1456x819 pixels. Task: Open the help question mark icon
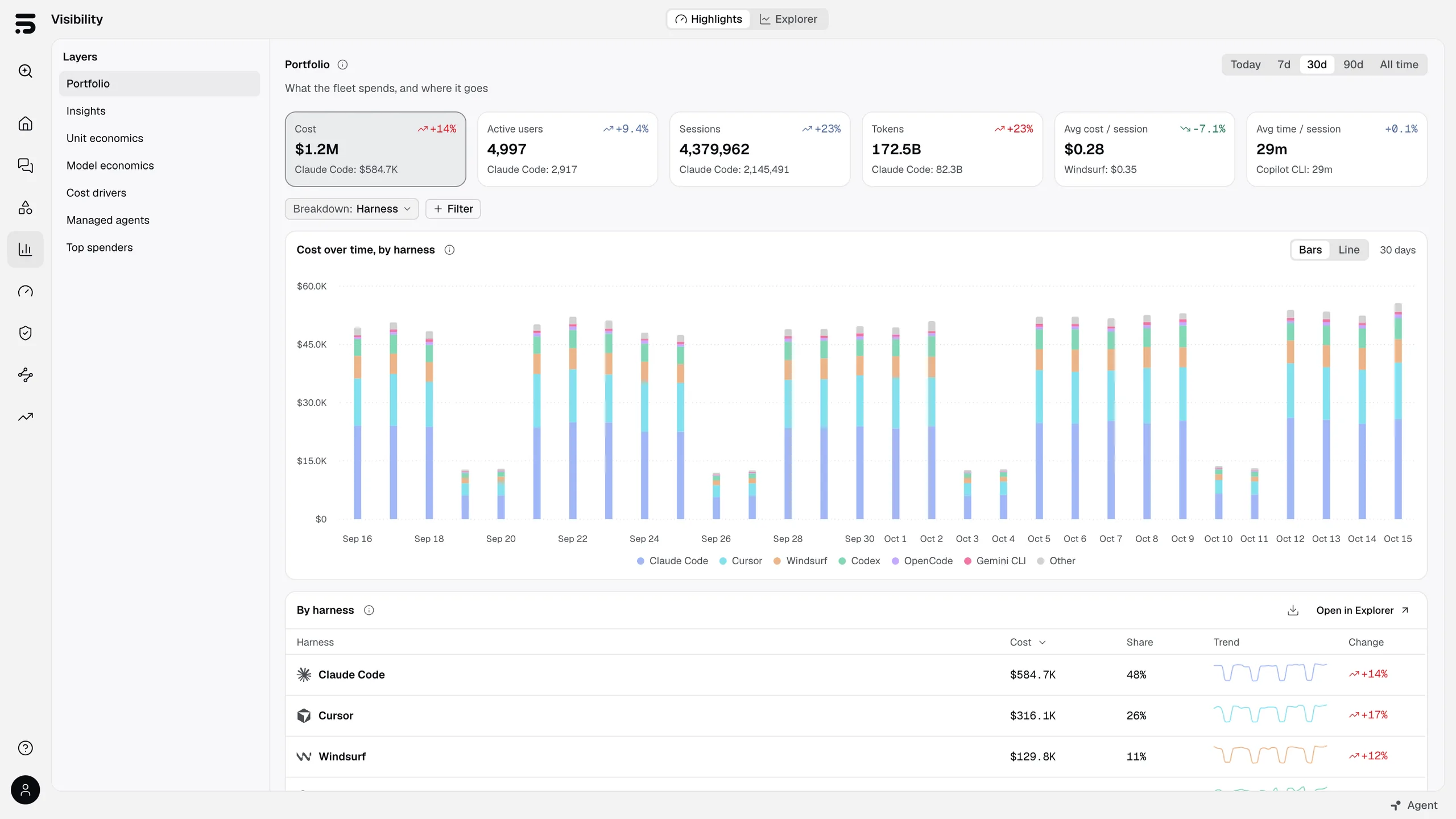click(x=25, y=748)
